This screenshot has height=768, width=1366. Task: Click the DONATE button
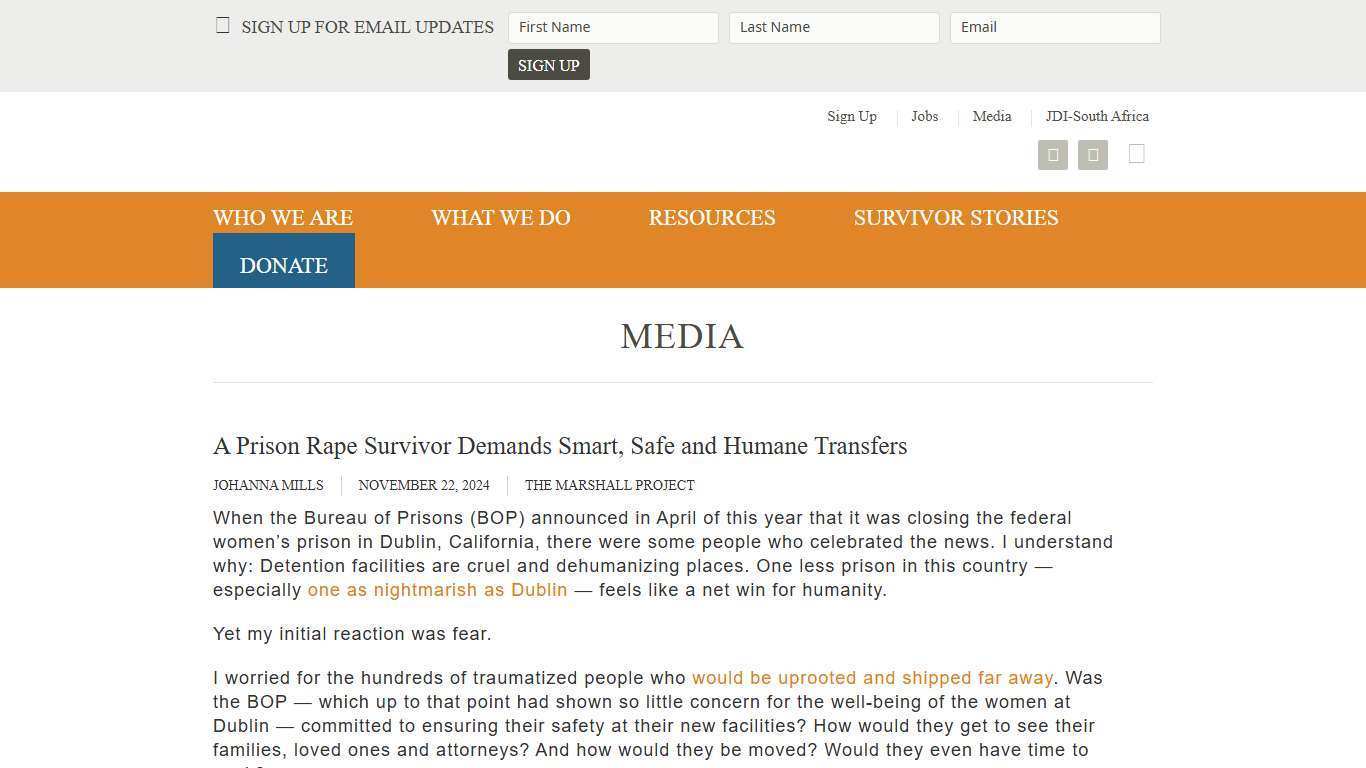tap(283, 265)
